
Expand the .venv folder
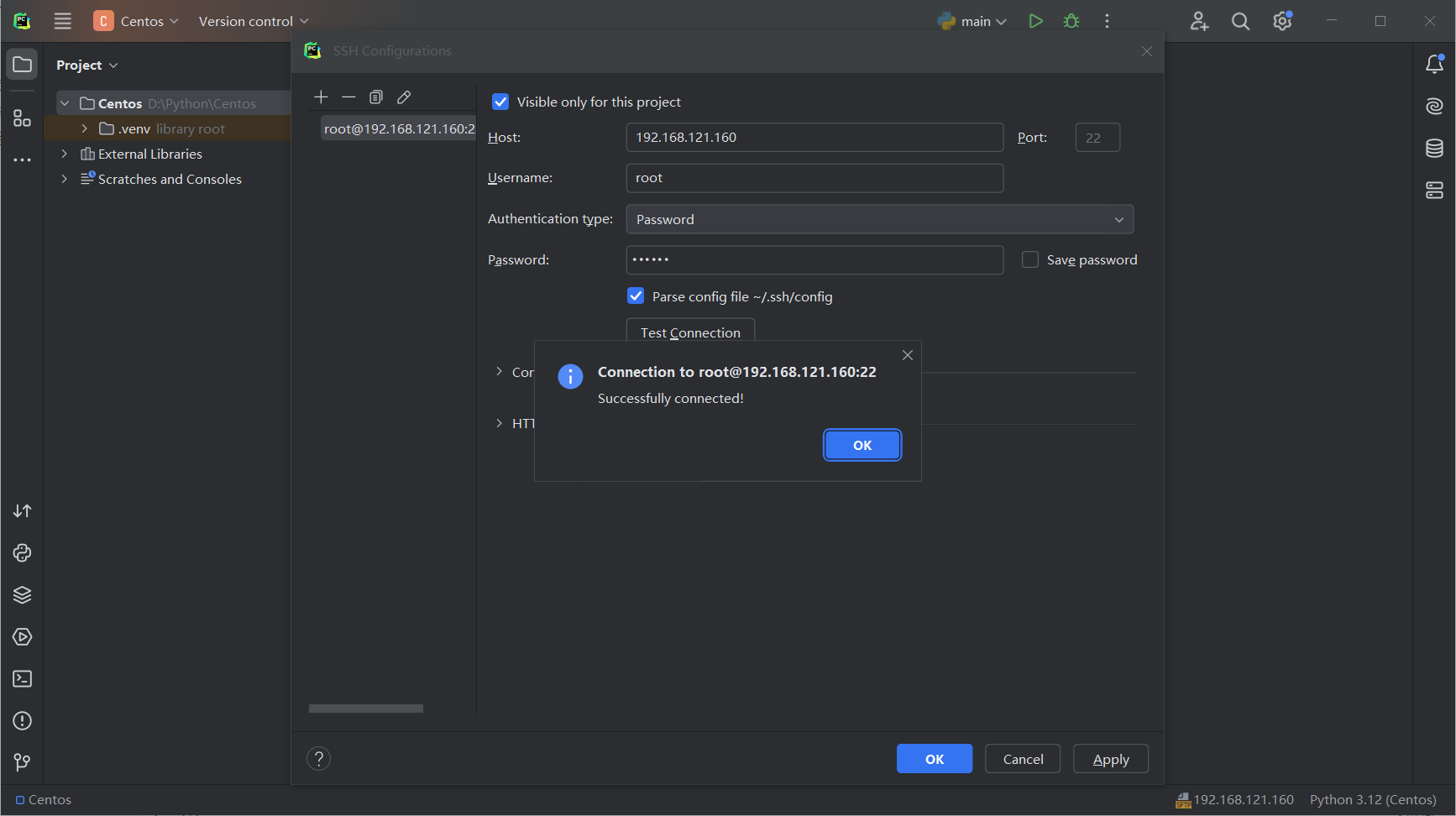pyautogui.click(x=84, y=128)
